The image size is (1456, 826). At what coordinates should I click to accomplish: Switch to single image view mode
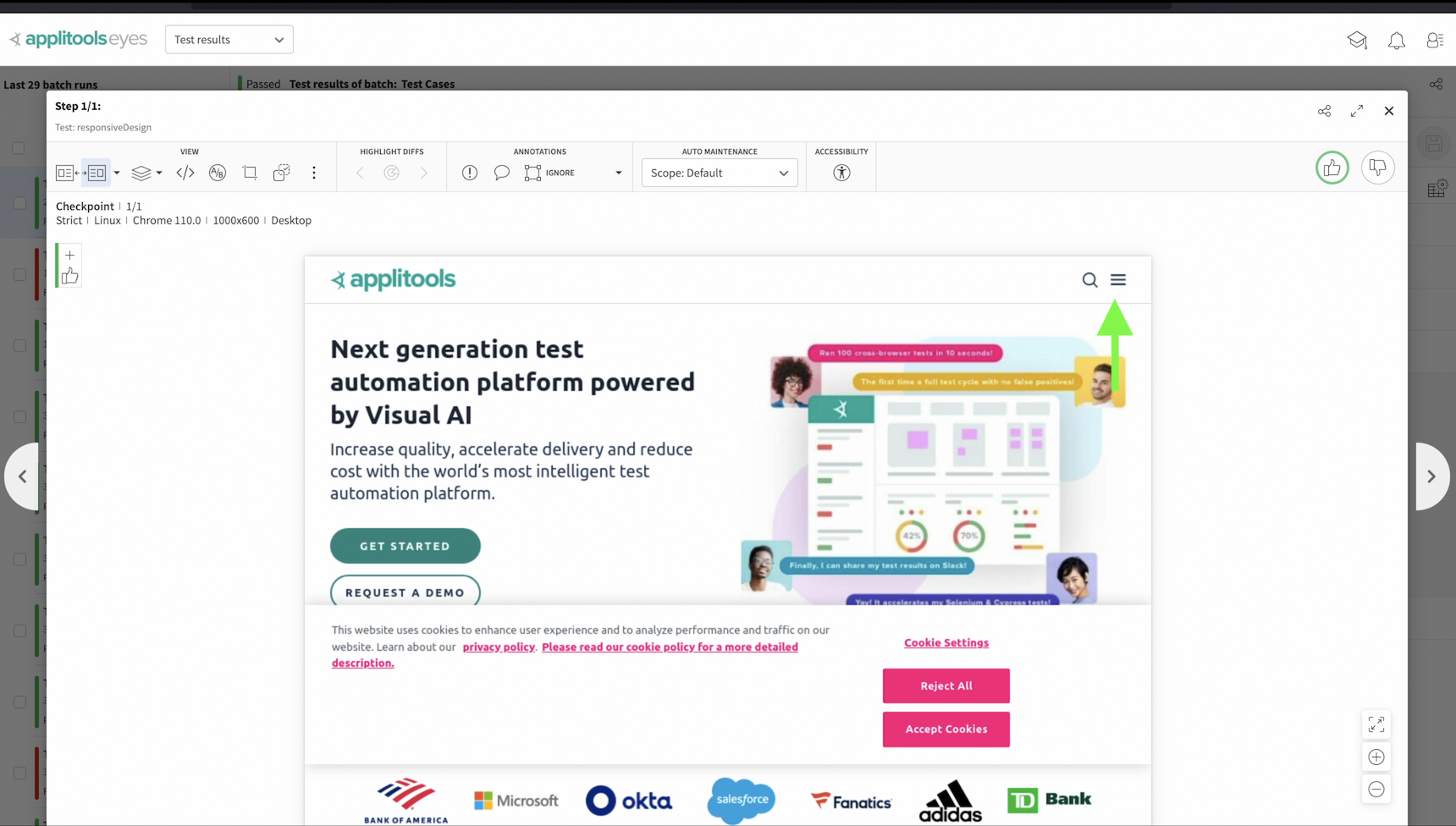65,173
